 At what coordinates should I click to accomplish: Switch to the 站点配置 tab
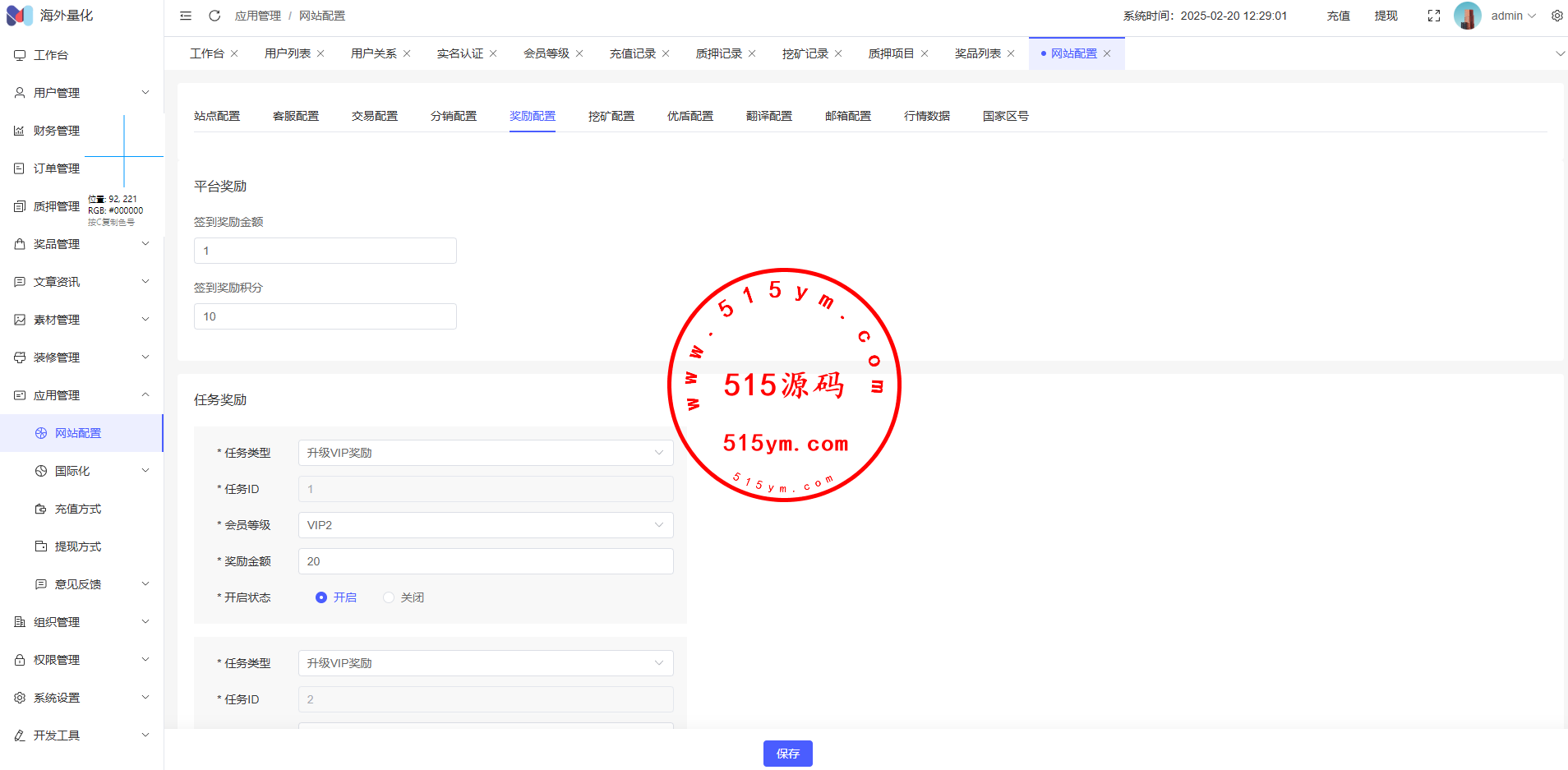[x=217, y=116]
